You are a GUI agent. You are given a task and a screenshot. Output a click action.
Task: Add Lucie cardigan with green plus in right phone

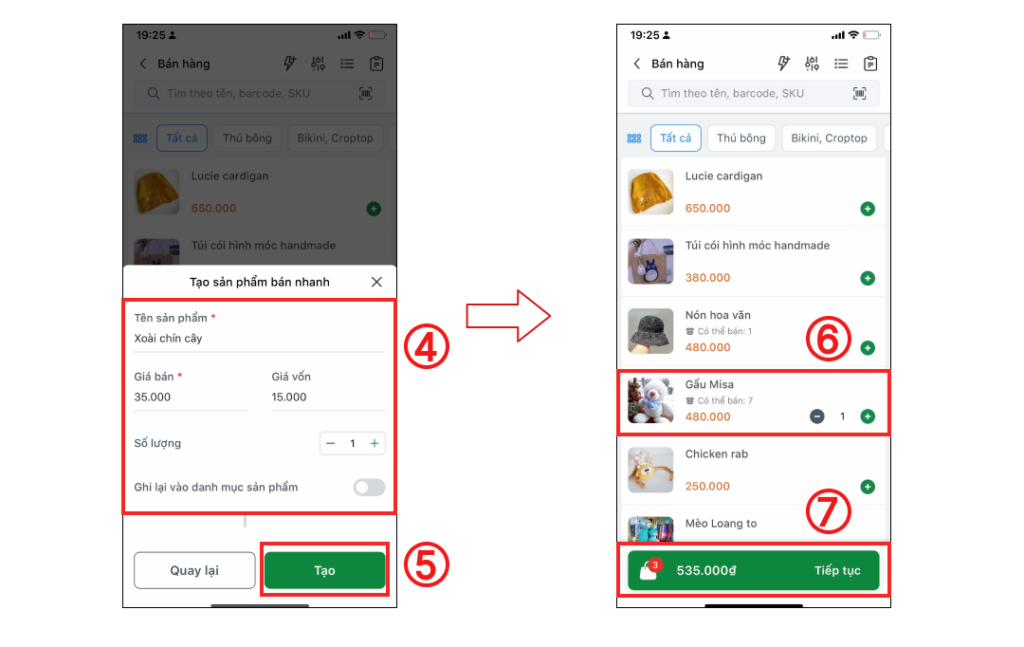coord(867,209)
